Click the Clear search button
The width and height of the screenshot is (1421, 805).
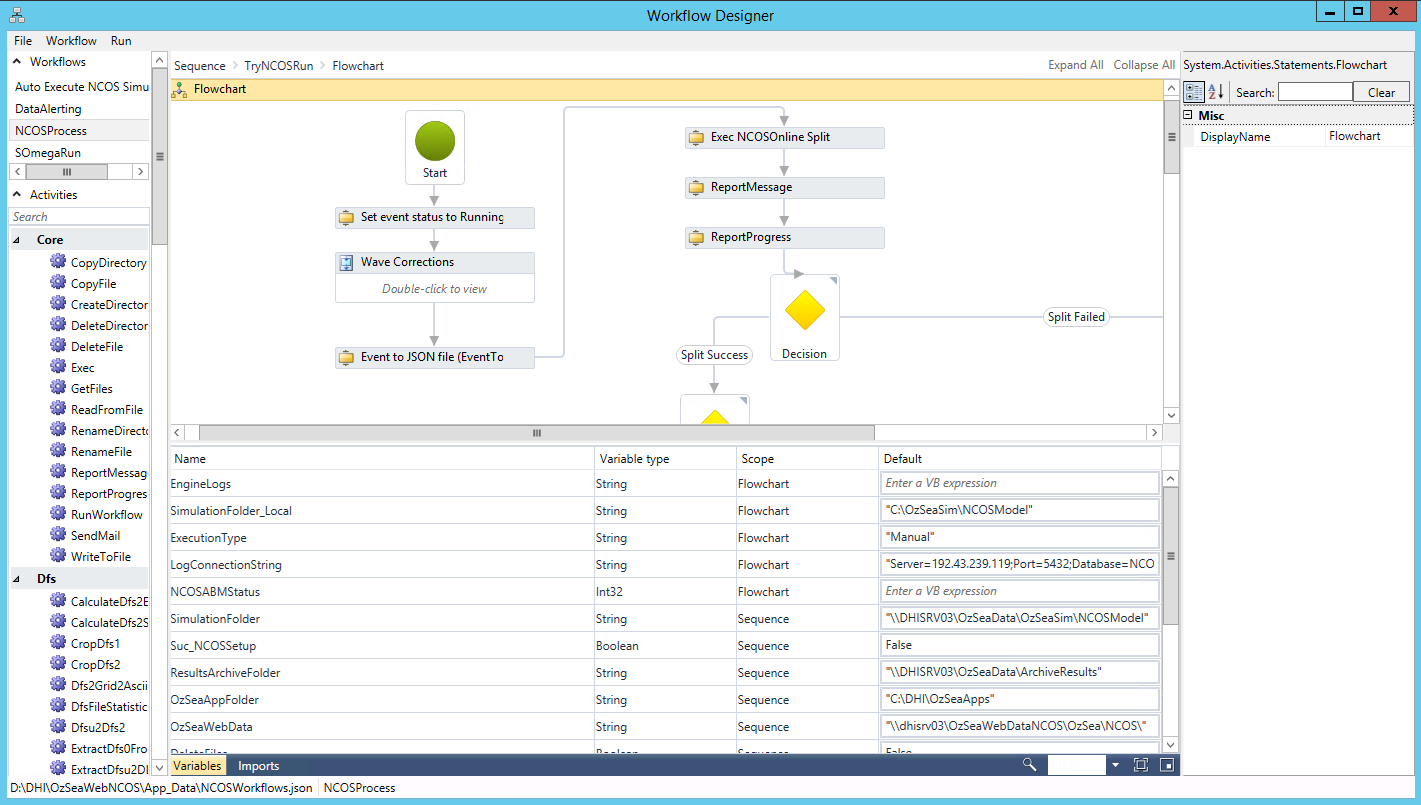1381,92
